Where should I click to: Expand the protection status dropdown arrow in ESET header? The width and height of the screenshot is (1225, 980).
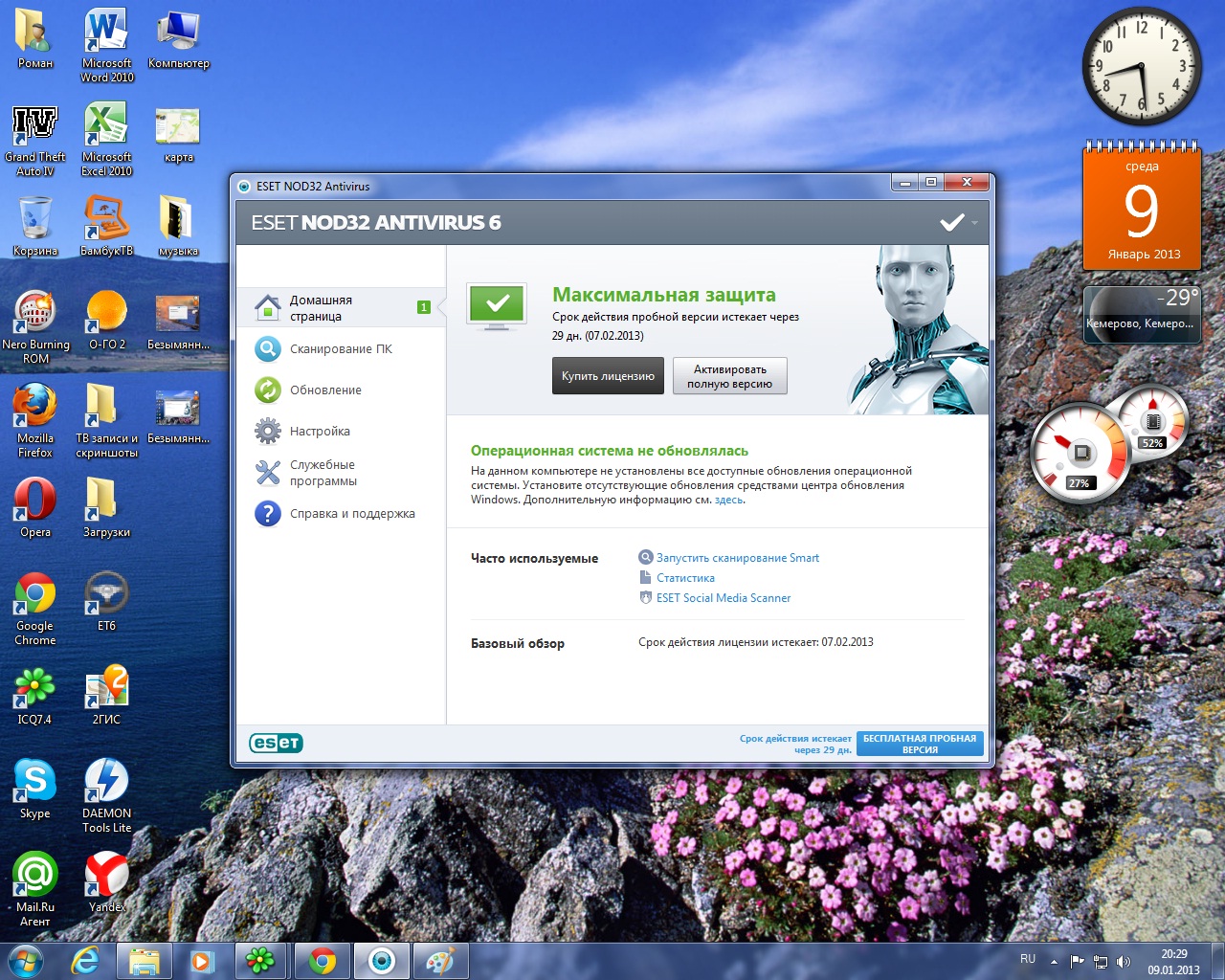pos(975,223)
